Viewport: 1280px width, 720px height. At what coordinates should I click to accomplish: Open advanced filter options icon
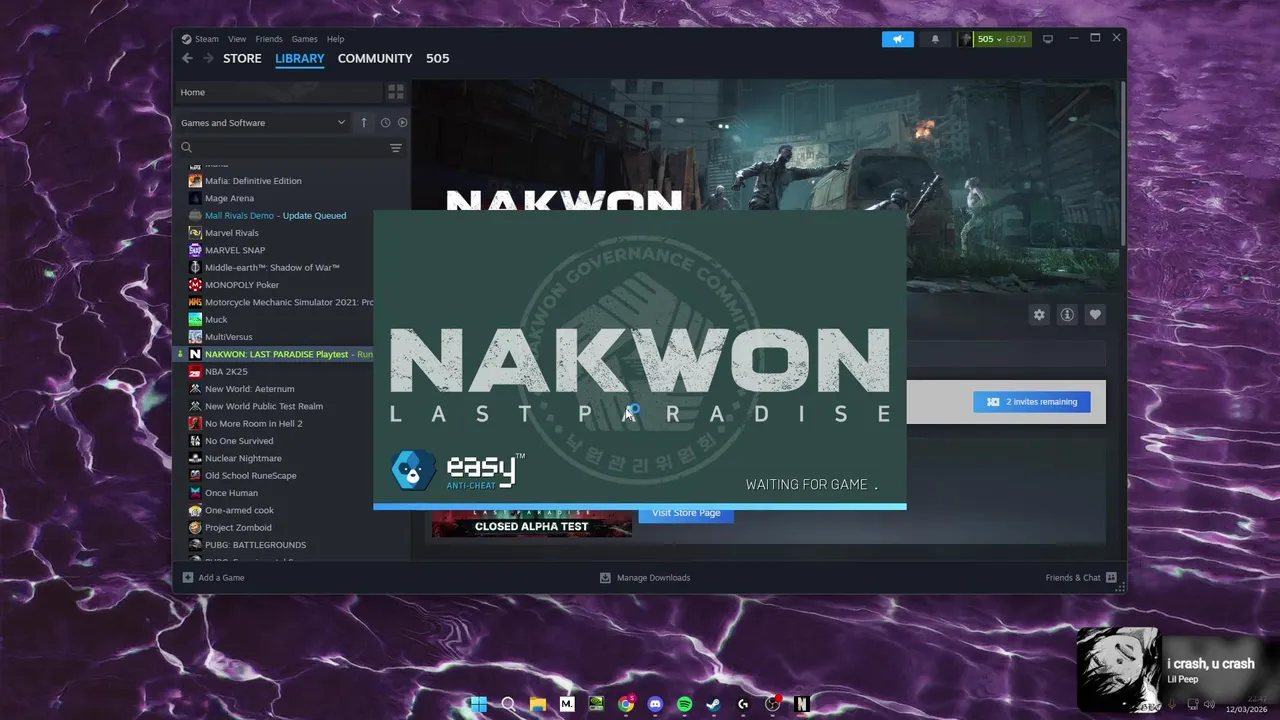396,148
